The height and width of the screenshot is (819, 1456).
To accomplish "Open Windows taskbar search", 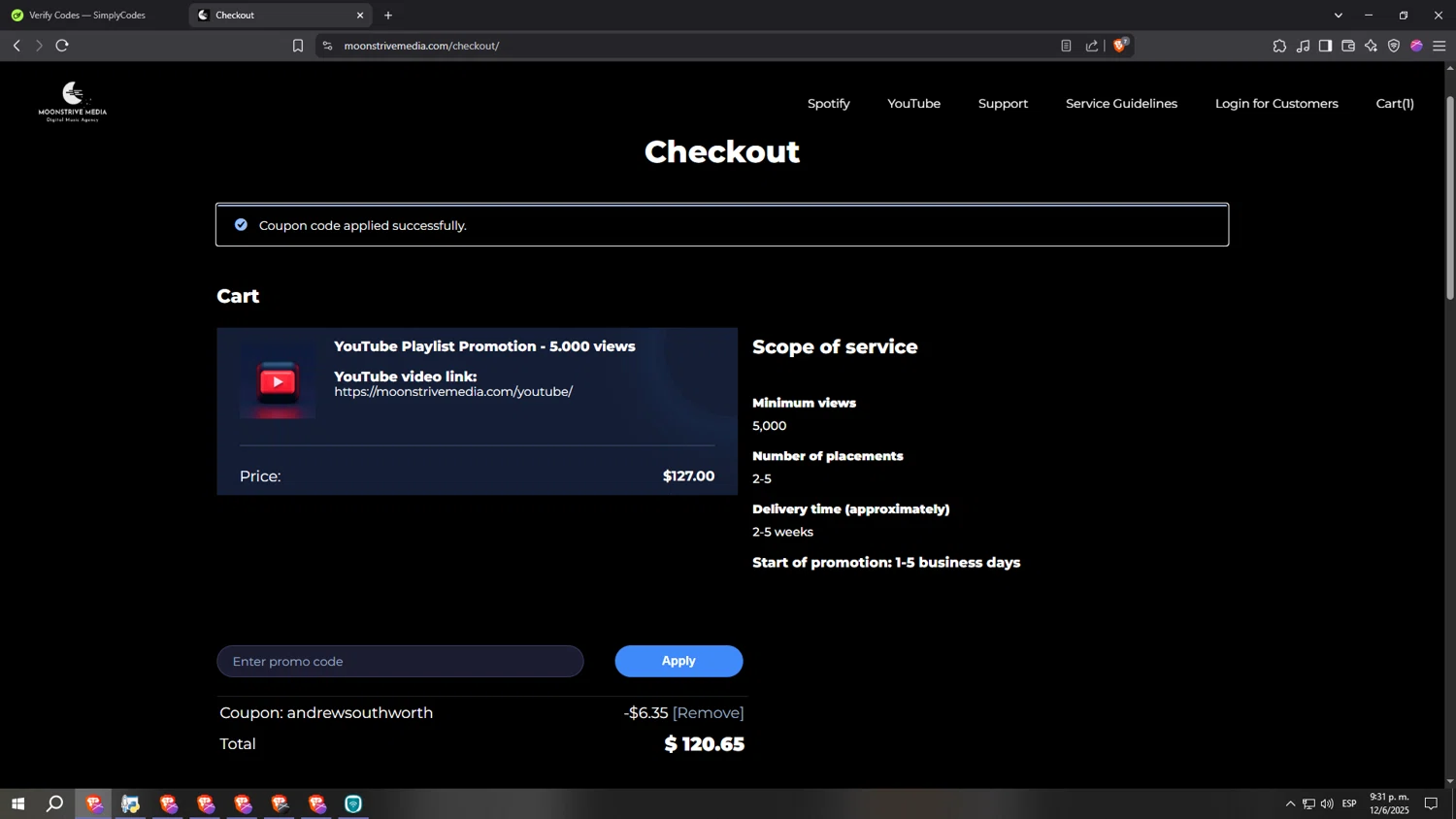I will [54, 803].
